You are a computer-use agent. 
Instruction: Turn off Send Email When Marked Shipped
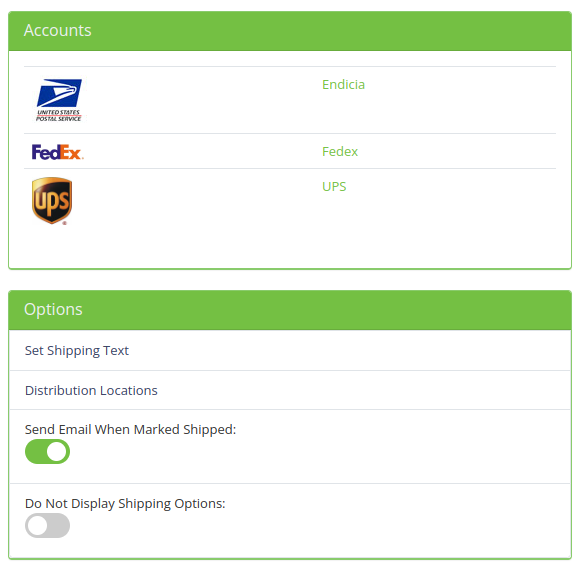48,452
